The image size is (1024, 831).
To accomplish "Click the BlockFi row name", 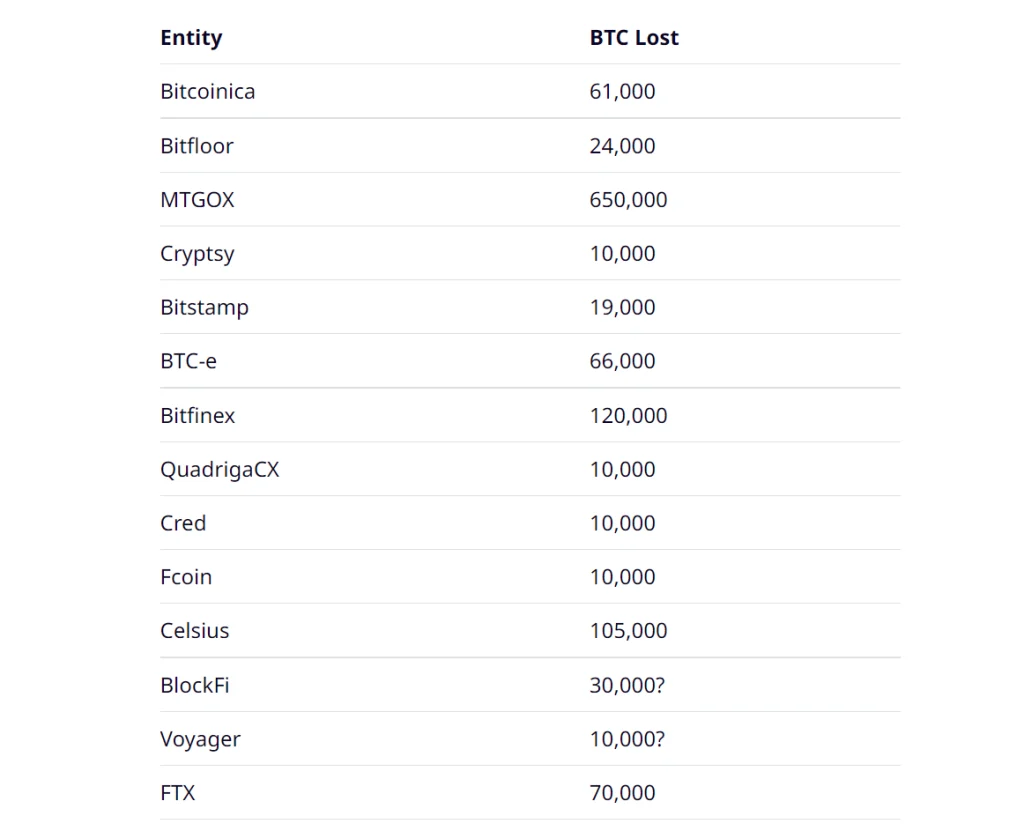I will [195, 686].
